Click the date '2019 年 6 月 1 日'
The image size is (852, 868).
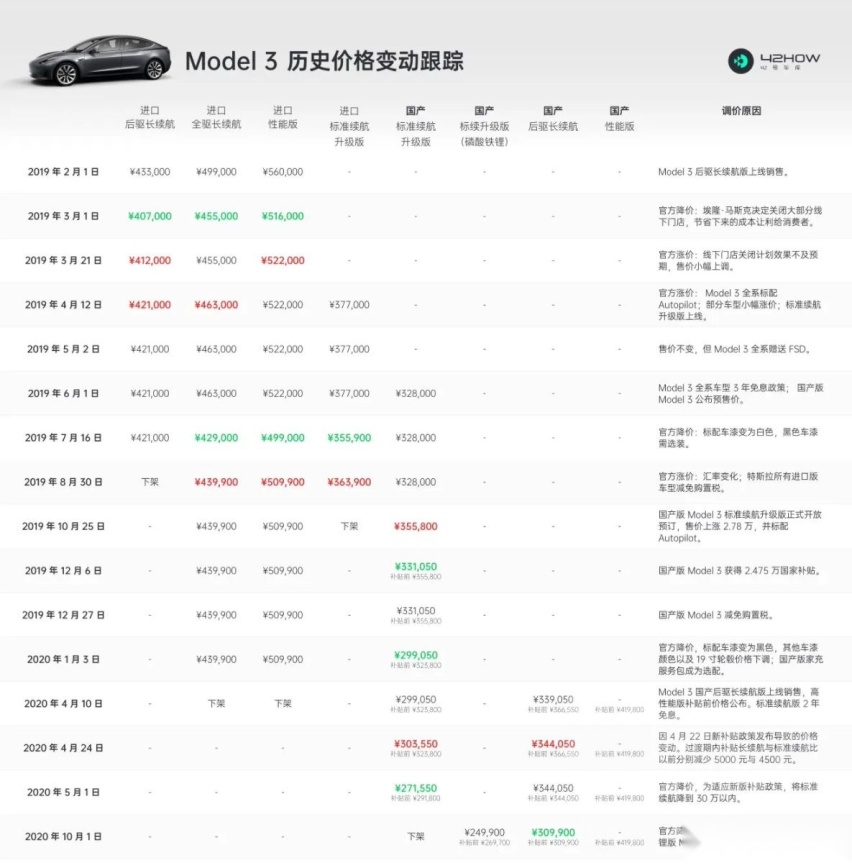click(63, 393)
